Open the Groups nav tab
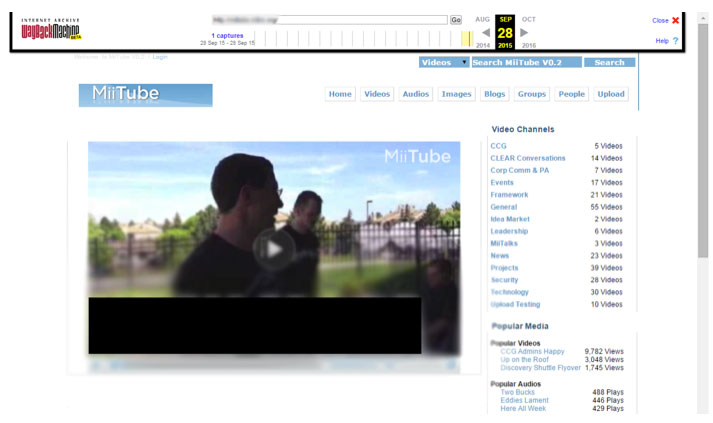 532,94
